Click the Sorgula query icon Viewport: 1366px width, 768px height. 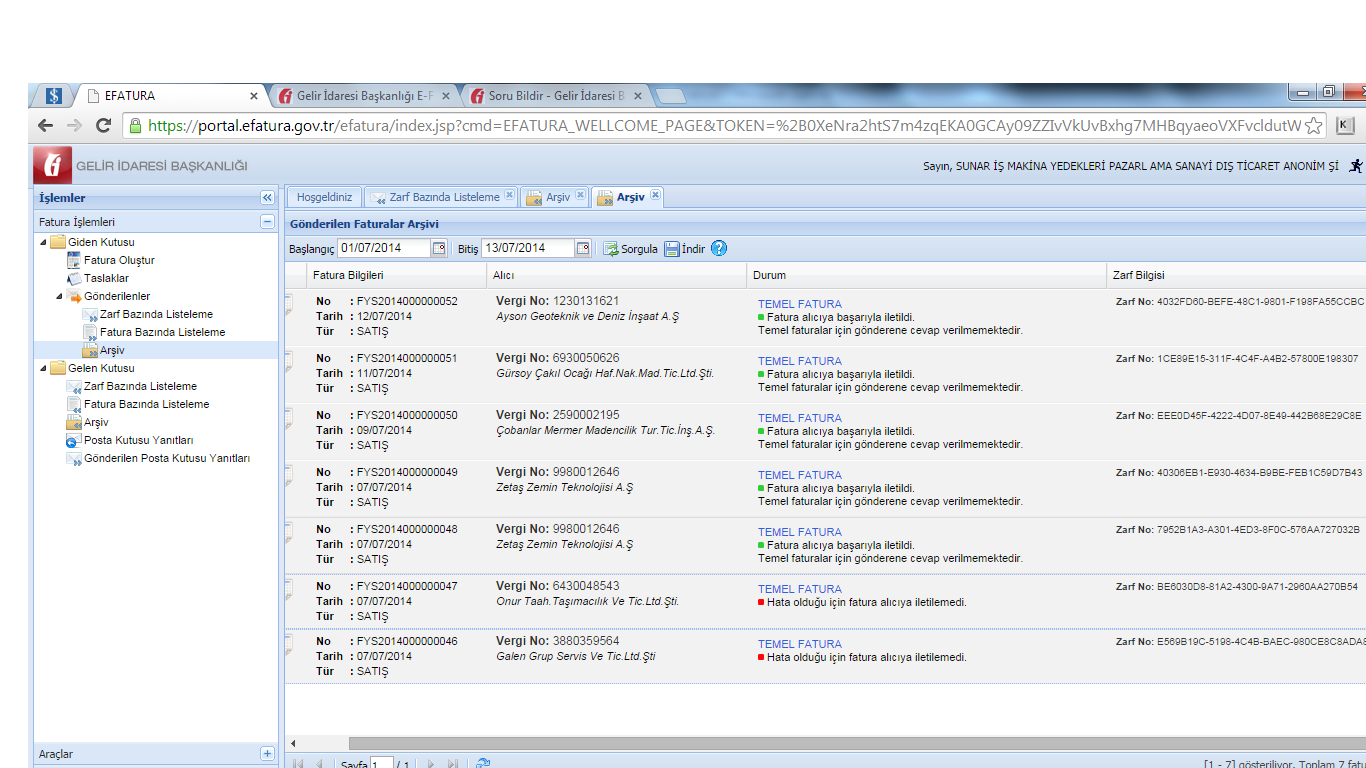click(611, 249)
